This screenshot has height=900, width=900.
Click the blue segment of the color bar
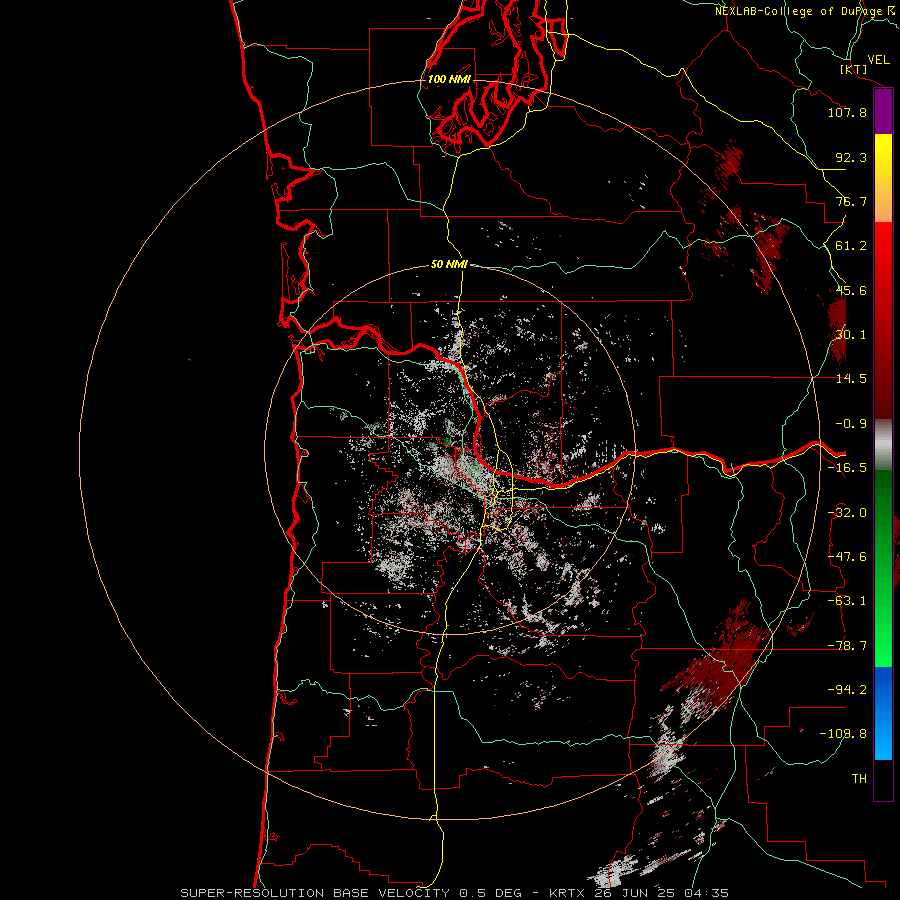point(883,713)
